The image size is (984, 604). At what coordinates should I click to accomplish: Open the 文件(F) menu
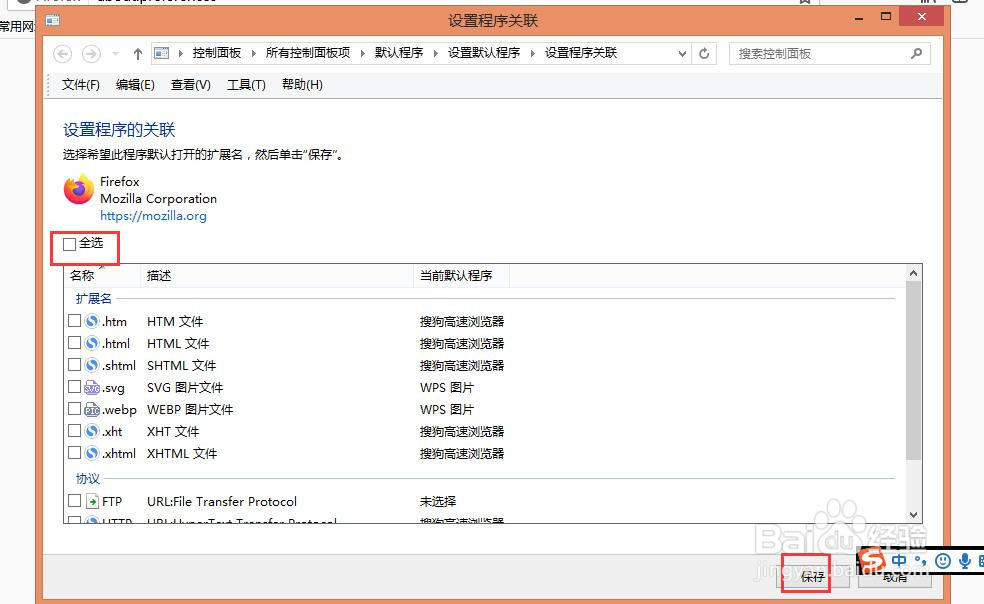pos(80,85)
